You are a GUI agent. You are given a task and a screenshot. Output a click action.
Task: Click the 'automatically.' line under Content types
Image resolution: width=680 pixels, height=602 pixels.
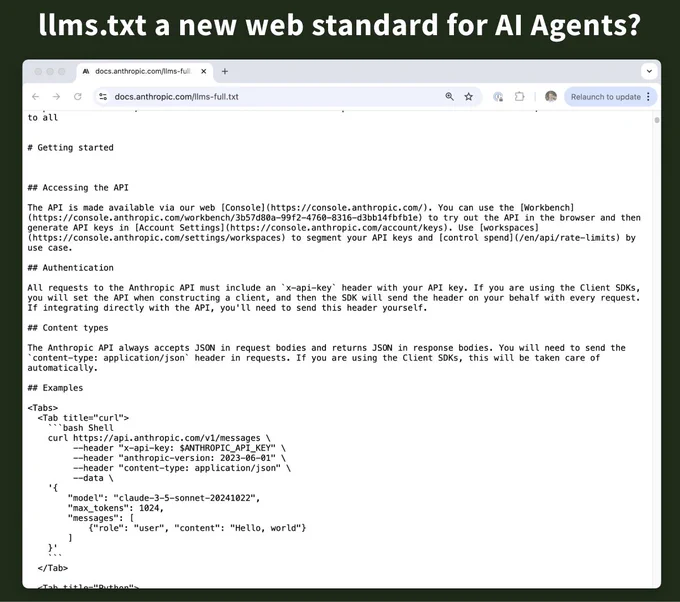click(x=63, y=368)
